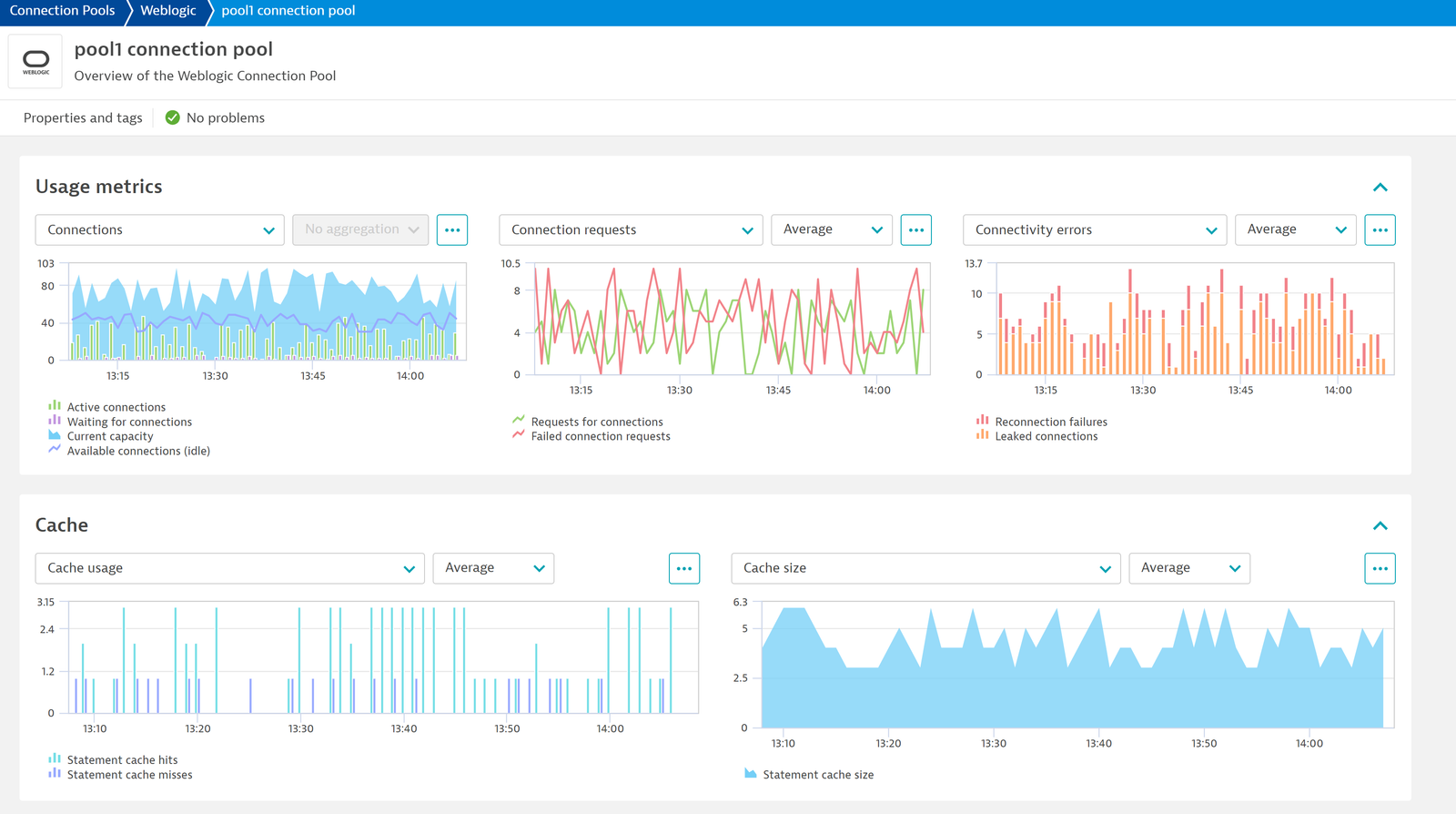The width and height of the screenshot is (1456, 814).
Task: Click Statement cache hits legend icon
Action: [55, 758]
